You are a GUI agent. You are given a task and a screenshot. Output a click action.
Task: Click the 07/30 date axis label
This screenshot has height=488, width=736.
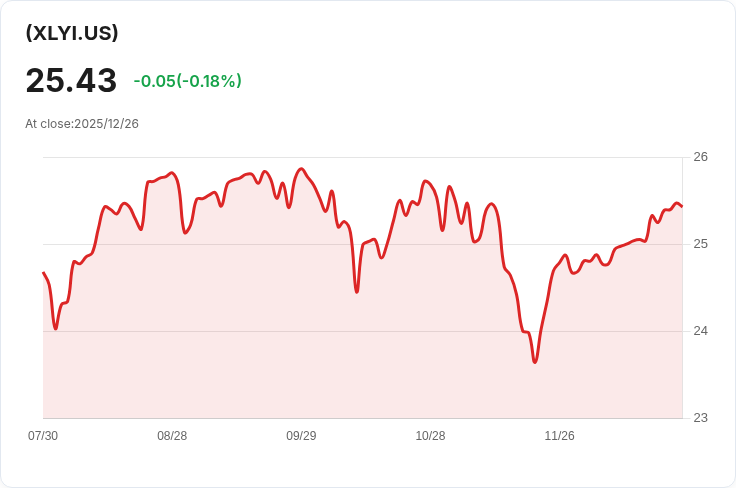(43, 436)
